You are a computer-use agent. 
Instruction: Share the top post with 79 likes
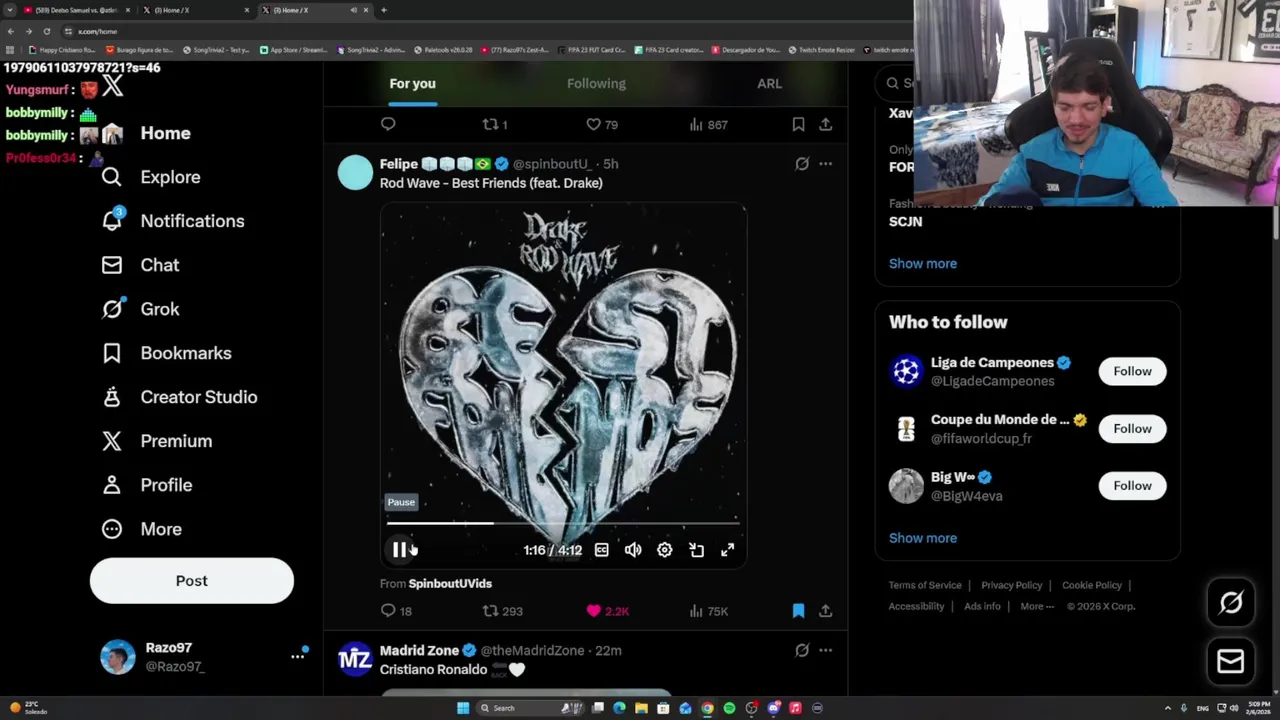coord(825,125)
